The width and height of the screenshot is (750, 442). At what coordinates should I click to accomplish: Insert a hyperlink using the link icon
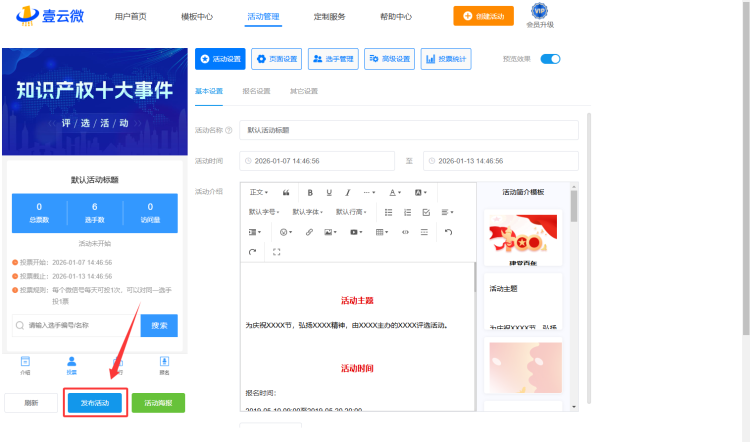(x=309, y=232)
